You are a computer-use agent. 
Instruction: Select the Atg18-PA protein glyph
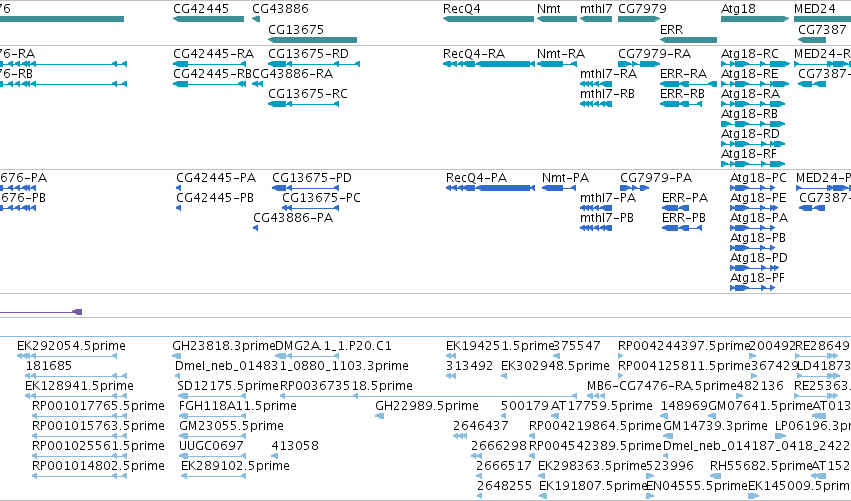753,229
